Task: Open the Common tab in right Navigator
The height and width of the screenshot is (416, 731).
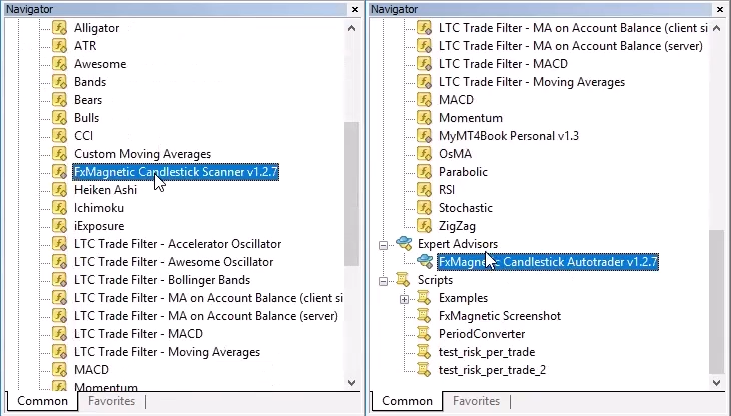Action: (x=408, y=401)
